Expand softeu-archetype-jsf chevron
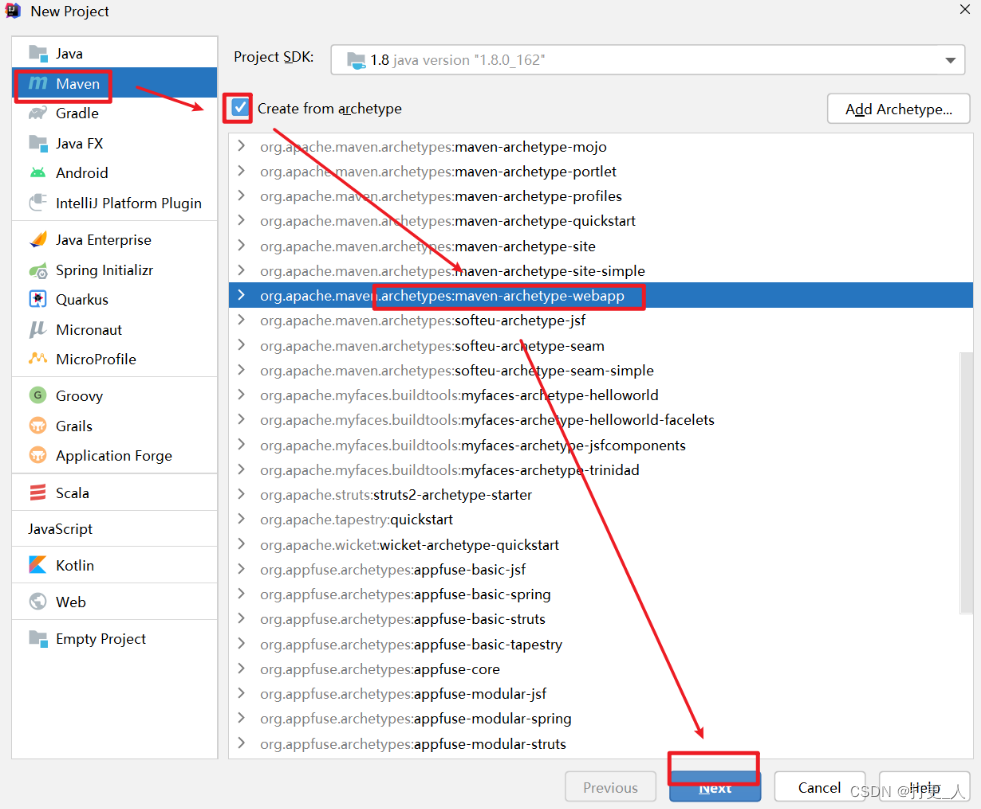This screenshot has width=981, height=809. 241,320
